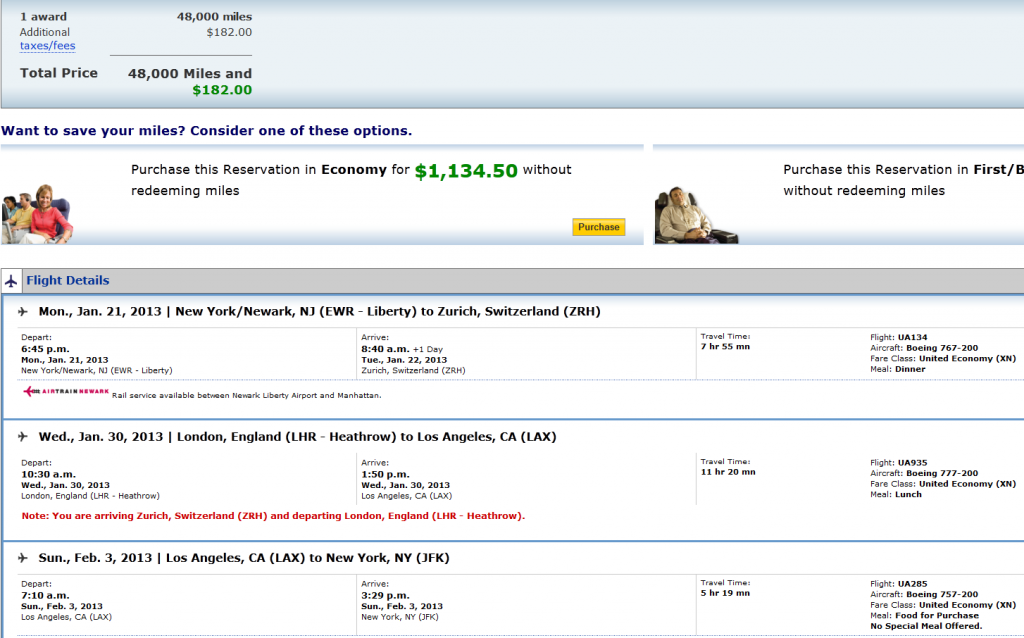This screenshot has height=638, width=1024.
Task: Click the London to Los Angeles segment header
Action: tap(297, 436)
